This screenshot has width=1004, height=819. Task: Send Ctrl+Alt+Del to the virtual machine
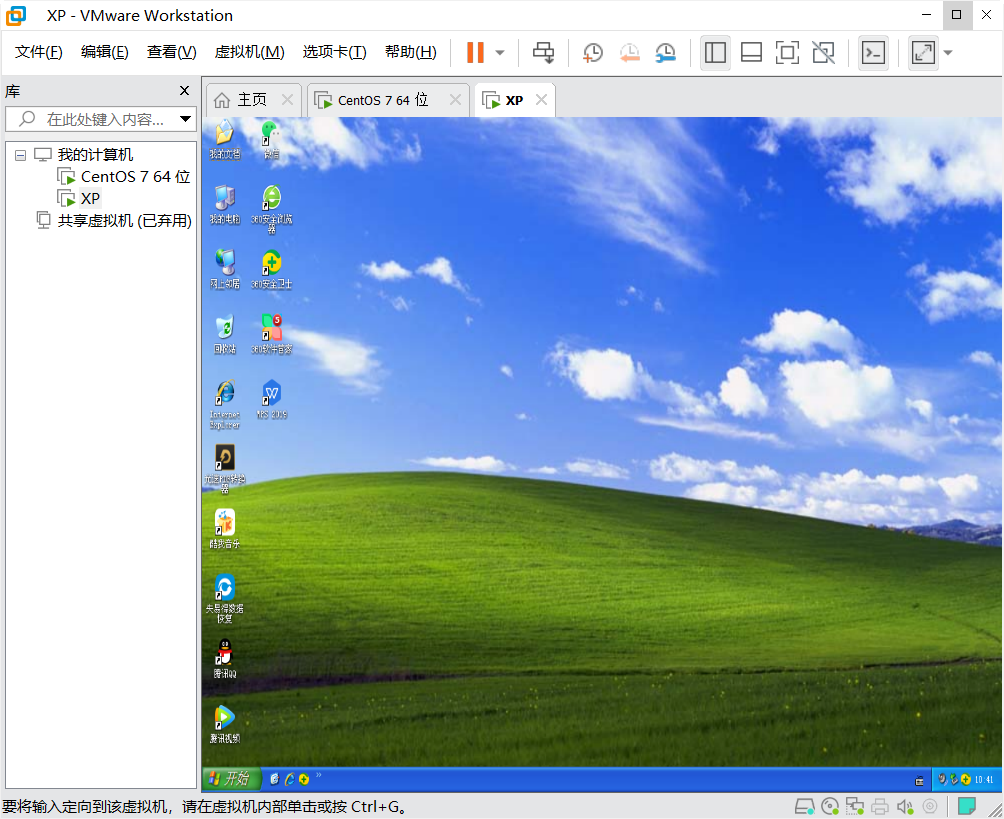[544, 53]
